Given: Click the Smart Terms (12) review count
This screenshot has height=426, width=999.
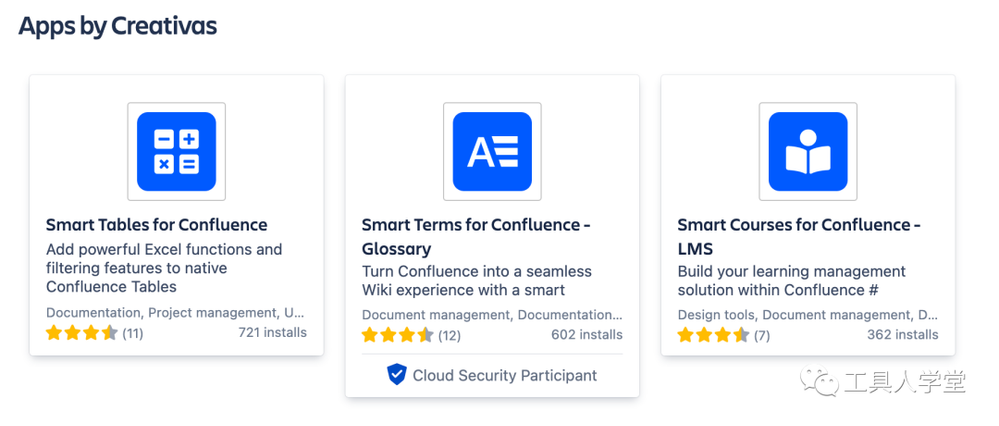Looking at the screenshot, I should pyautogui.click(x=449, y=336).
